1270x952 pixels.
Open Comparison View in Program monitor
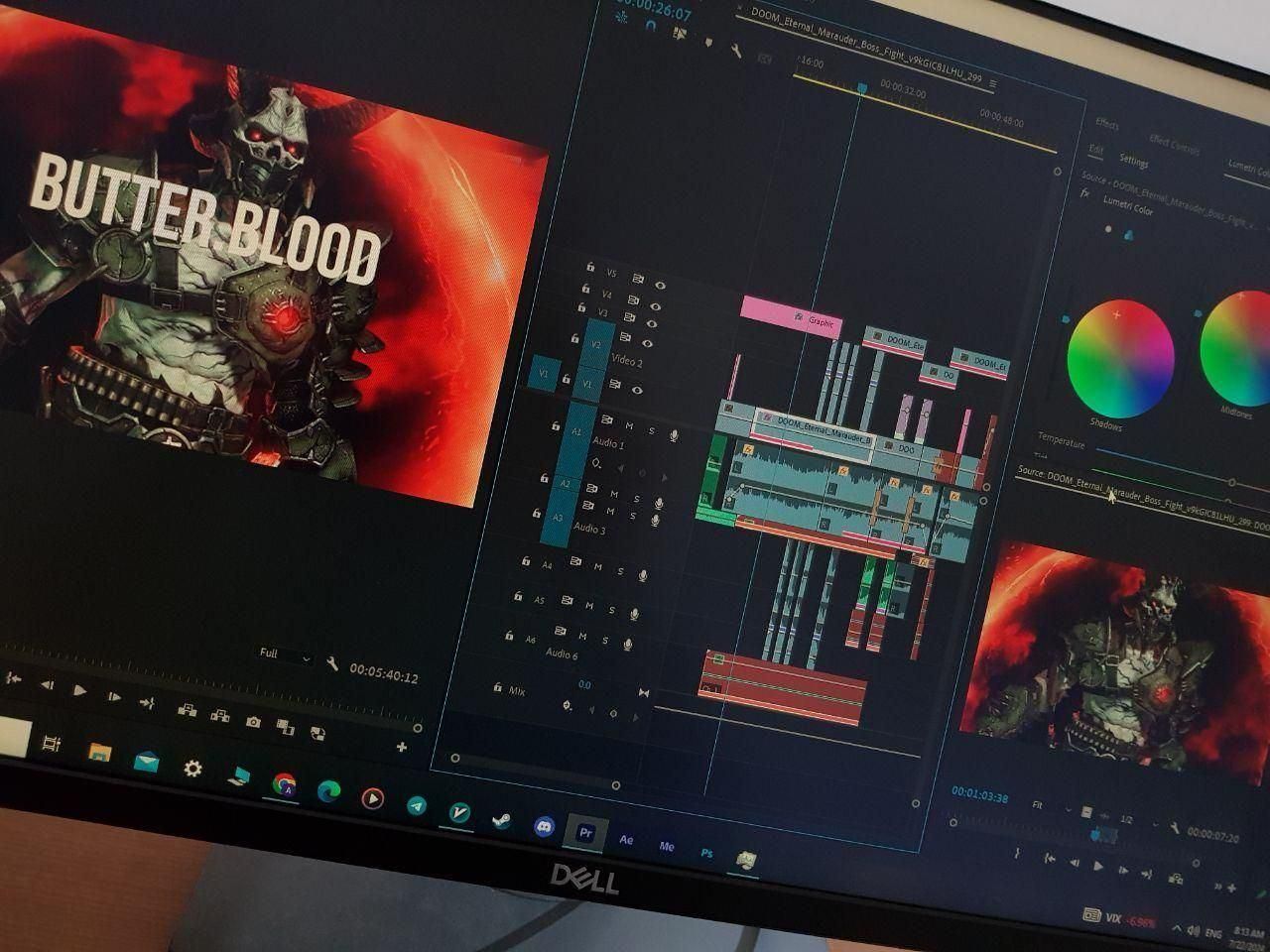[286, 728]
